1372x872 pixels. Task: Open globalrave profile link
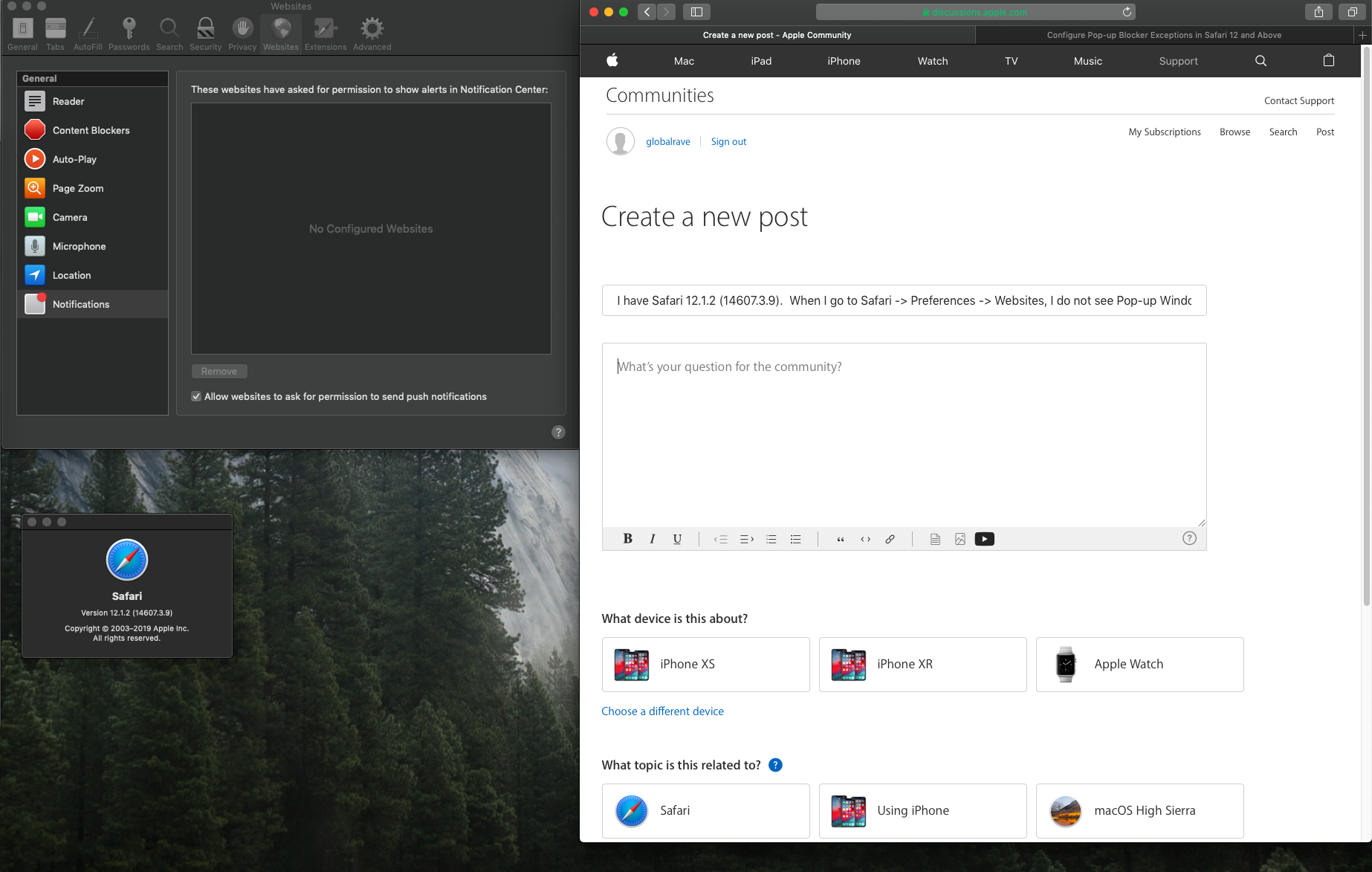(668, 141)
